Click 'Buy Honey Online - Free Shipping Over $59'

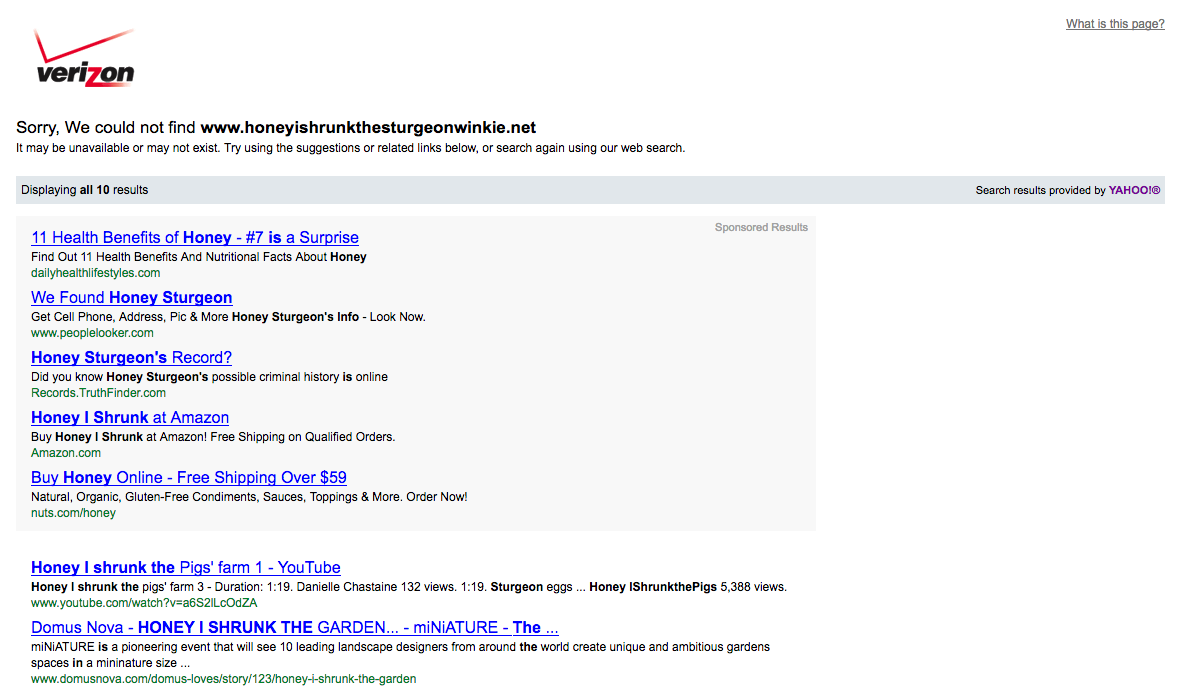(189, 478)
